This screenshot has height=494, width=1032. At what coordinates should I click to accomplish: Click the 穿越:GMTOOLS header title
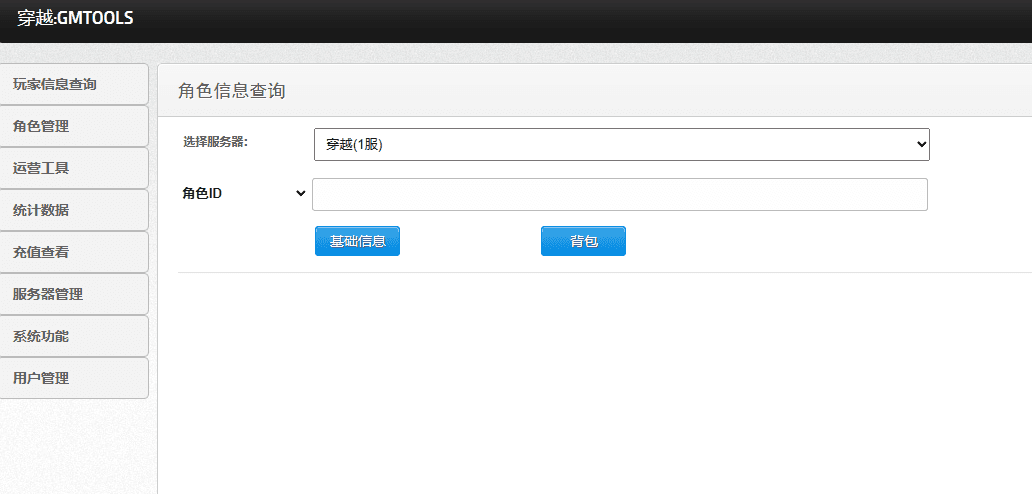point(75,18)
